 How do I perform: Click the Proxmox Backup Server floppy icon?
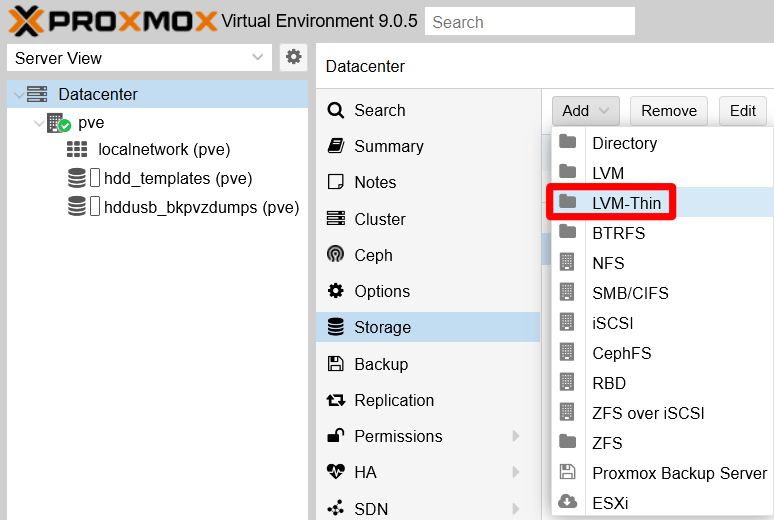tap(567, 472)
